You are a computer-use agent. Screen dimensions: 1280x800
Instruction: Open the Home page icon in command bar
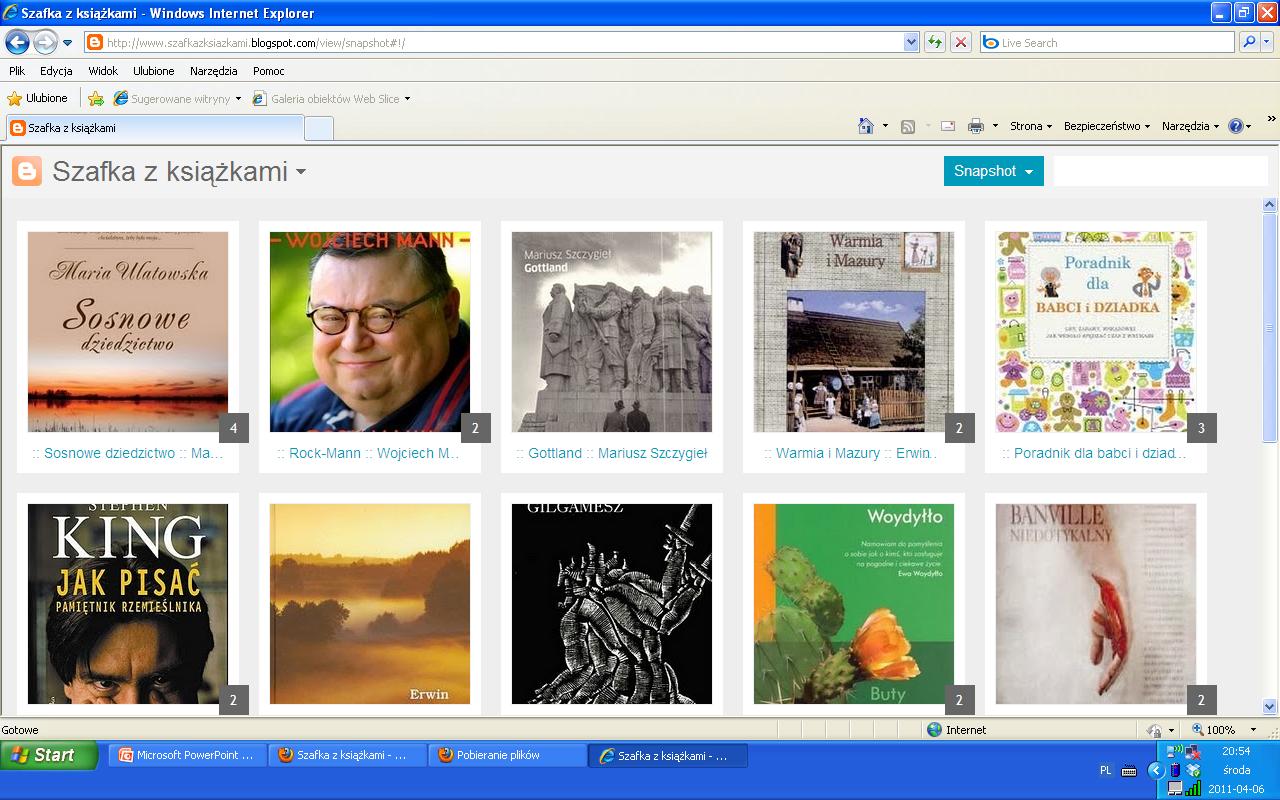866,126
